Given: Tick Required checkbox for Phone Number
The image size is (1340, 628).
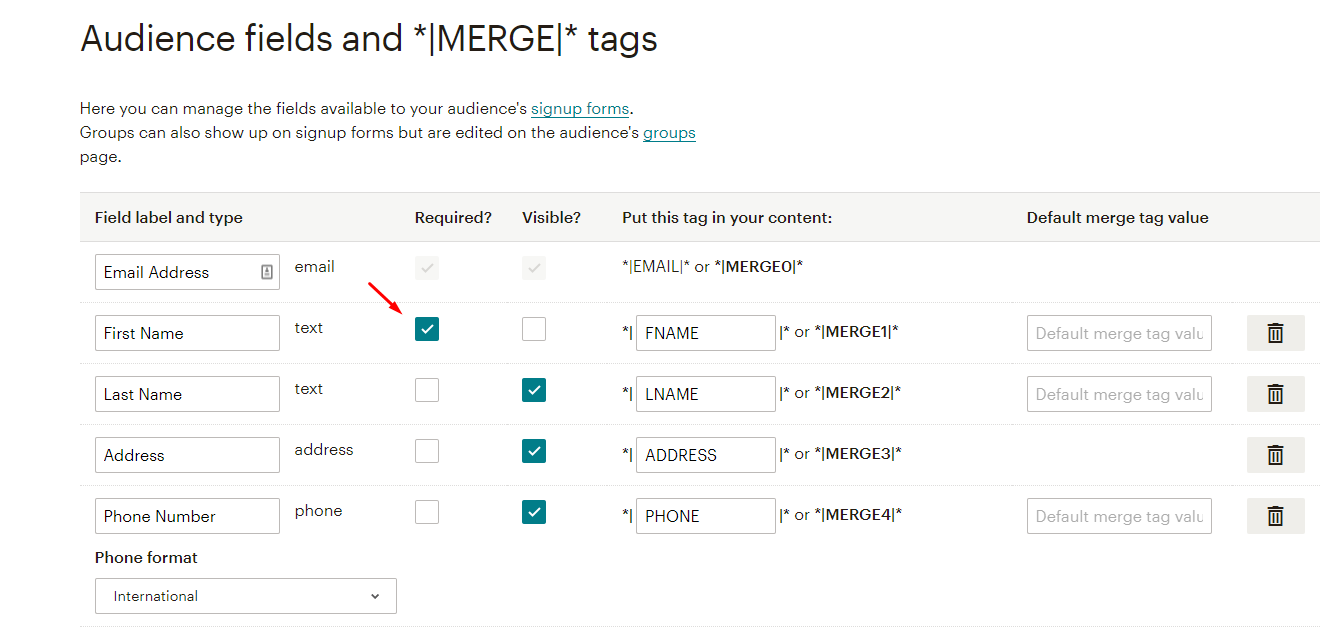Looking at the screenshot, I should pyautogui.click(x=427, y=512).
